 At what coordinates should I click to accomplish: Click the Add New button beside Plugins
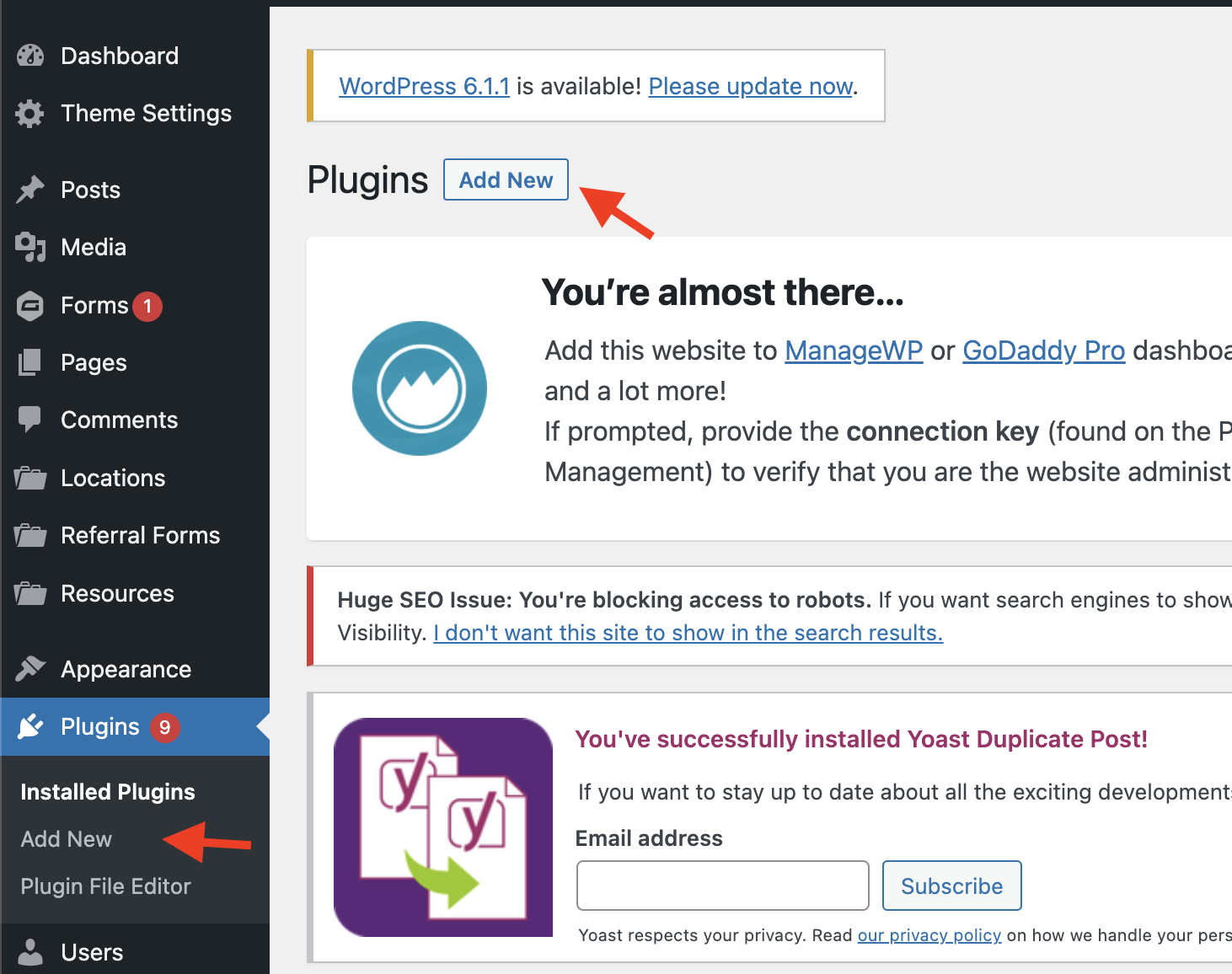(506, 179)
